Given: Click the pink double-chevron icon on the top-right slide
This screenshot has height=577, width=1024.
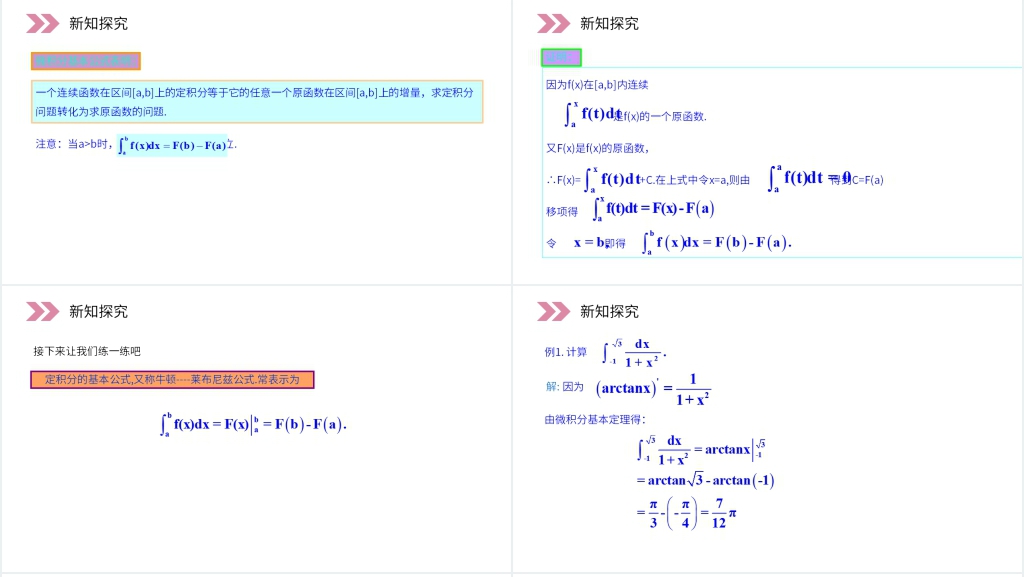Looking at the screenshot, I should [553, 23].
